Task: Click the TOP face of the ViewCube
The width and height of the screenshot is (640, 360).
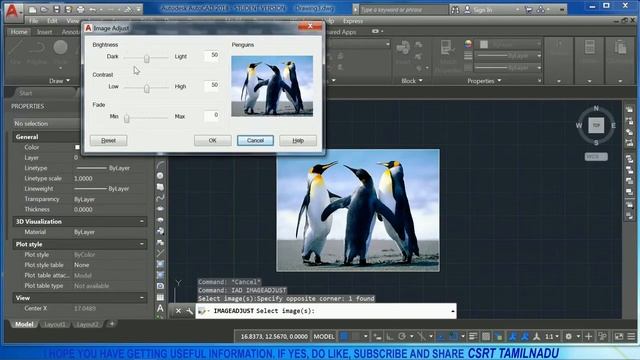Action: [596, 125]
